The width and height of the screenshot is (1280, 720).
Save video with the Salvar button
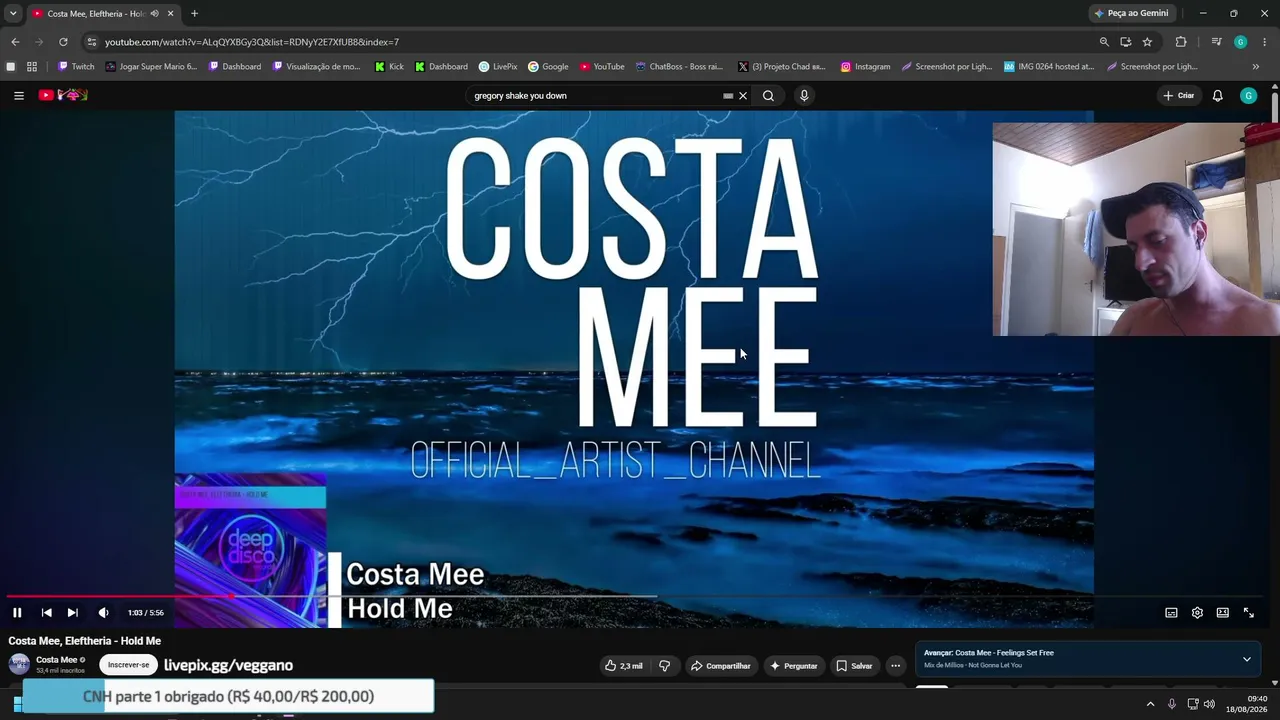pos(855,665)
